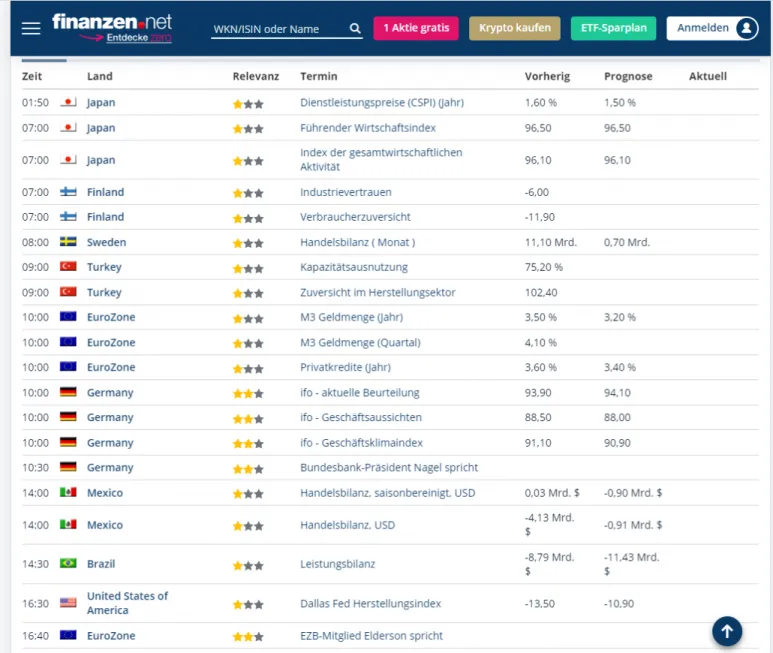Click the 75,20 % previous value

click(543, 267)
